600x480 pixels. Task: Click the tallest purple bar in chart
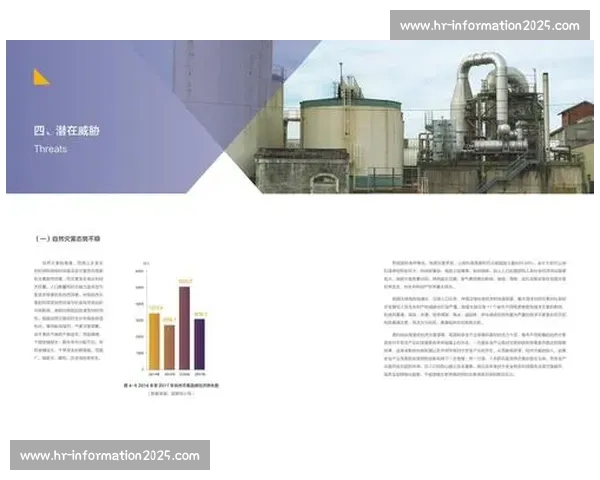[184, 329]
